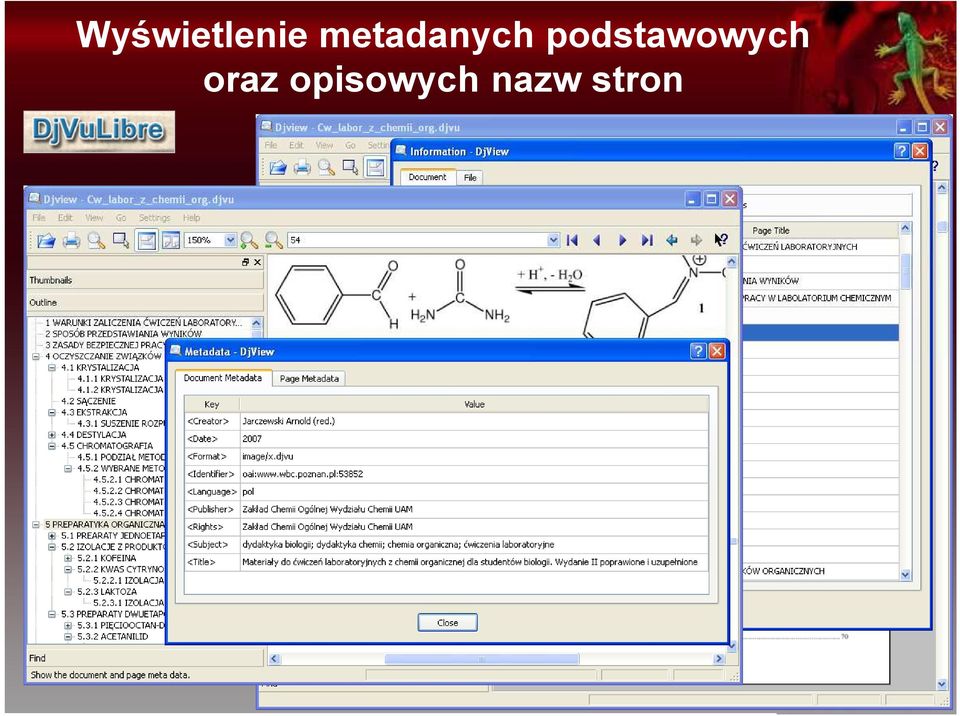Expand the 5.2.1 KOFEINA tree node
This screenshot has height=716, width=960.
tap(68, 559)
